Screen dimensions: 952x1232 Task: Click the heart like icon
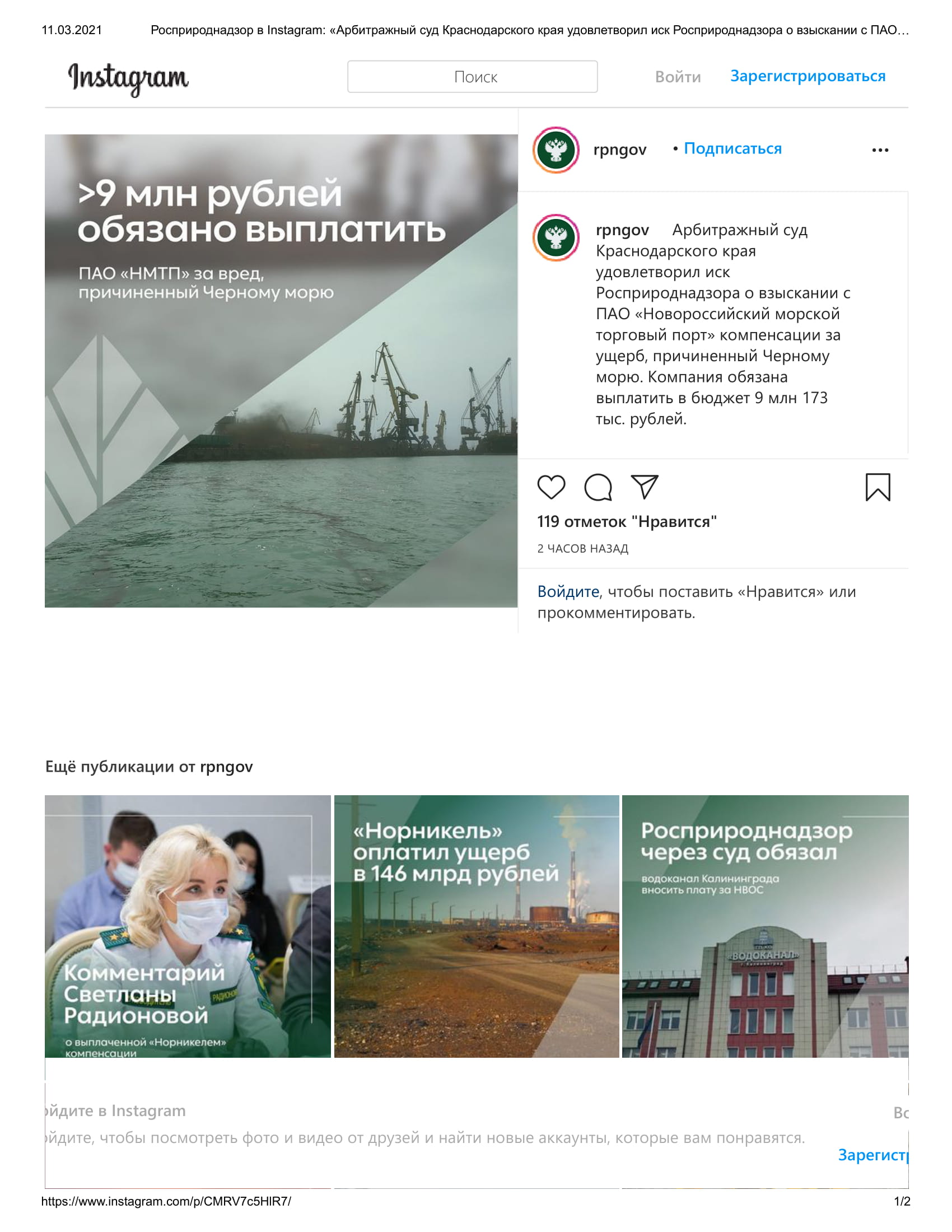coord(551,487)
